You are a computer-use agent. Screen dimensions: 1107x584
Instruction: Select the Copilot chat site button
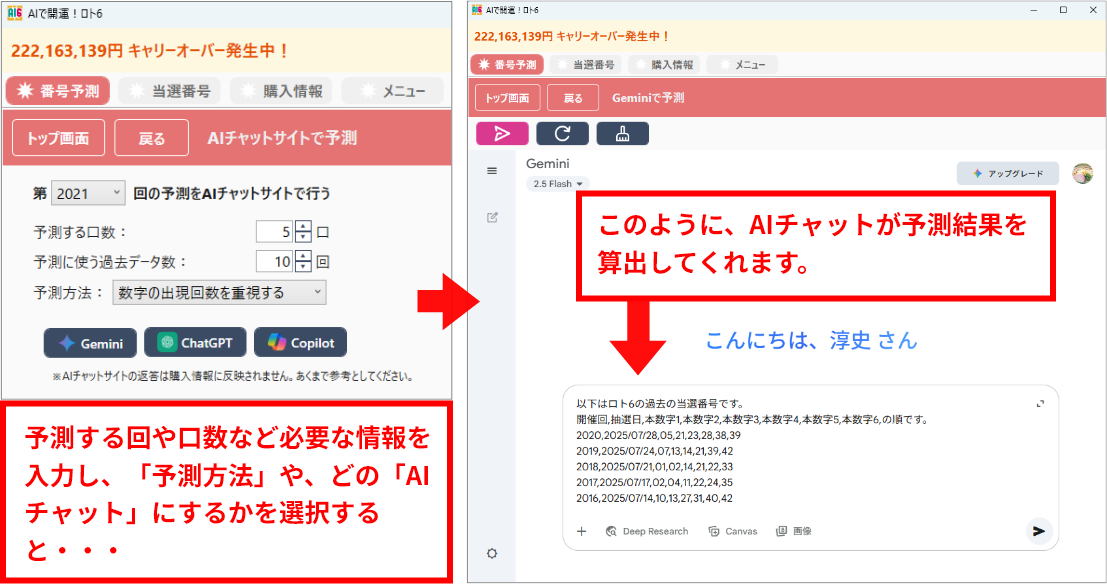[300, 343]
